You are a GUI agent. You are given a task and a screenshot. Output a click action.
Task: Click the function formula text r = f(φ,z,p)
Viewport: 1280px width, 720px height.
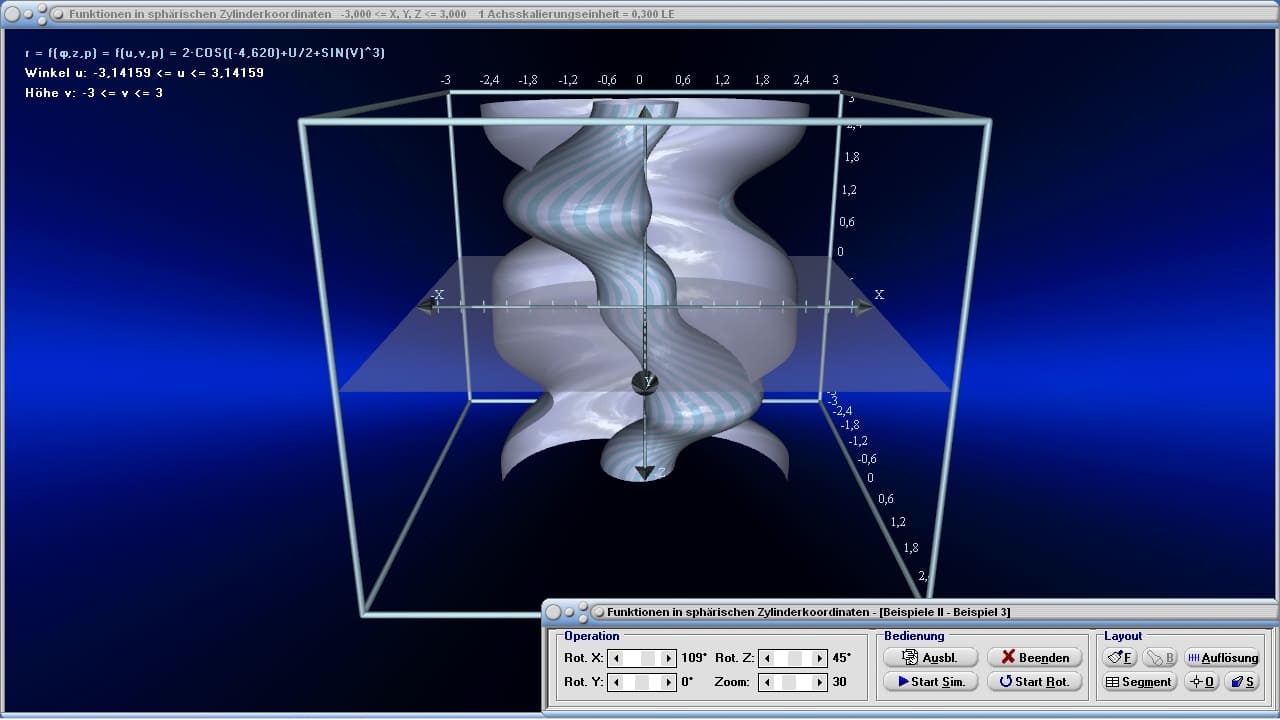[205, 53]
